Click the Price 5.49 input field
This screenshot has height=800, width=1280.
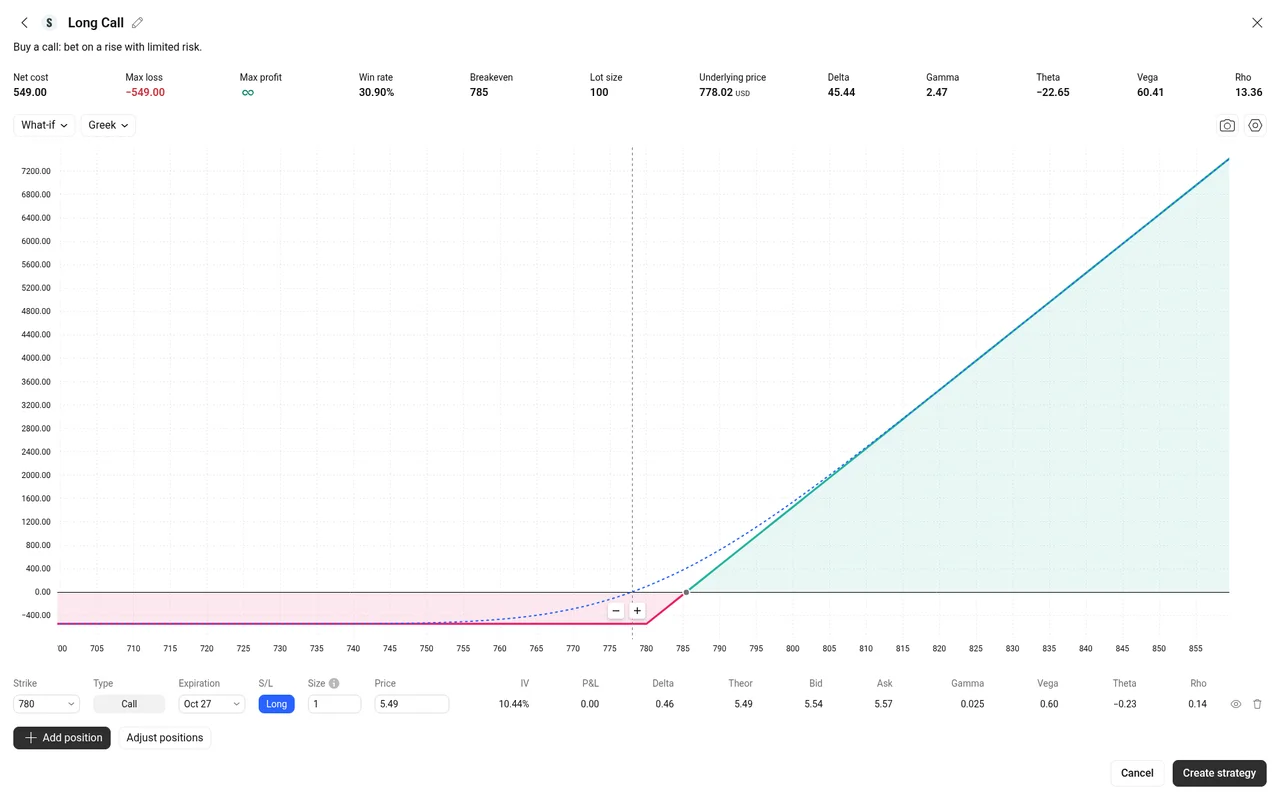point(412,704)
